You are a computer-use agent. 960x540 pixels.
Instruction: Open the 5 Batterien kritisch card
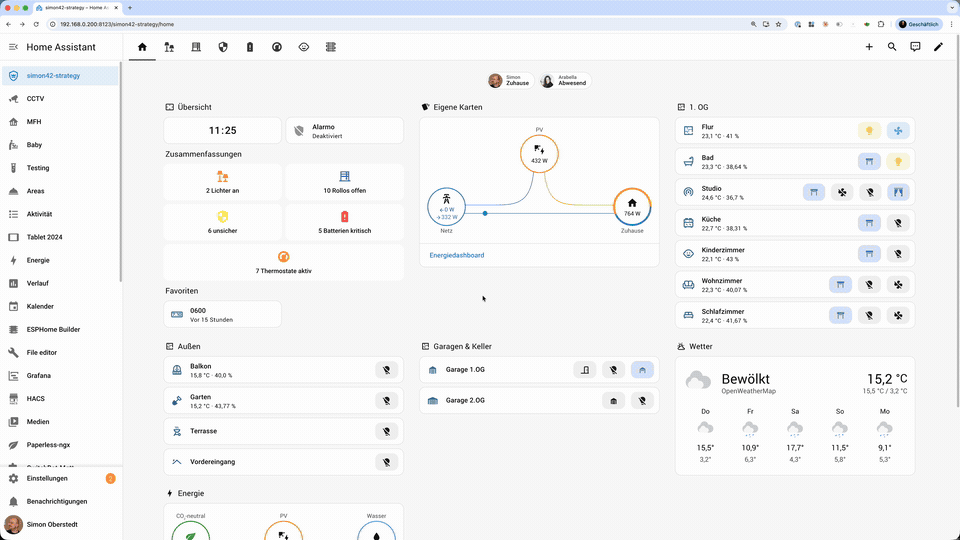345,222
